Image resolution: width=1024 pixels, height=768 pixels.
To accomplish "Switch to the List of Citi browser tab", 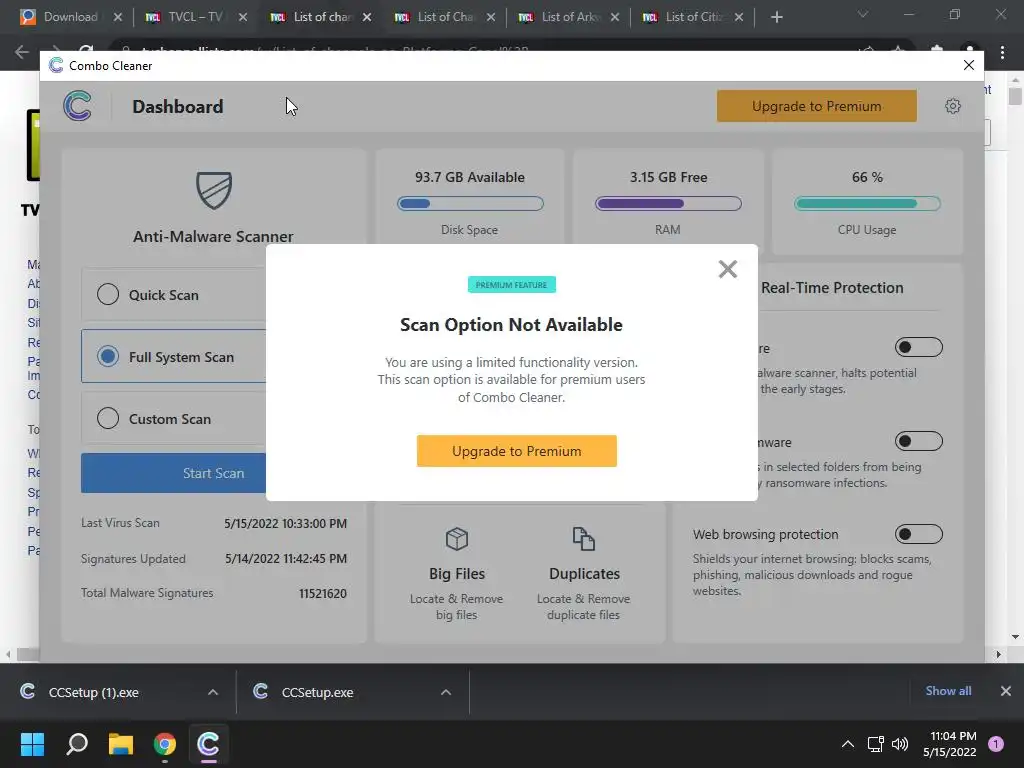I will [x=692, y=17].
